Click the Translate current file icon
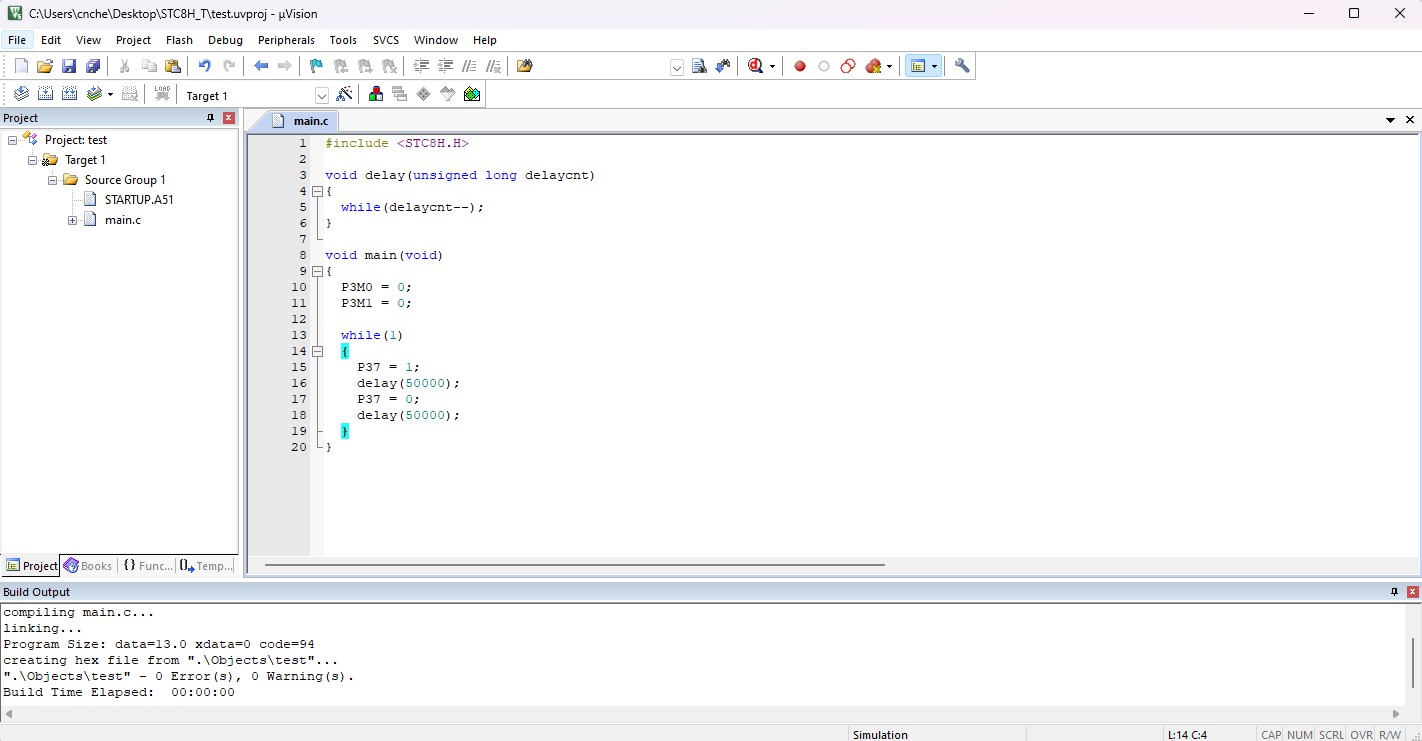Screen dimensions: 1422x741 [21, 94]
